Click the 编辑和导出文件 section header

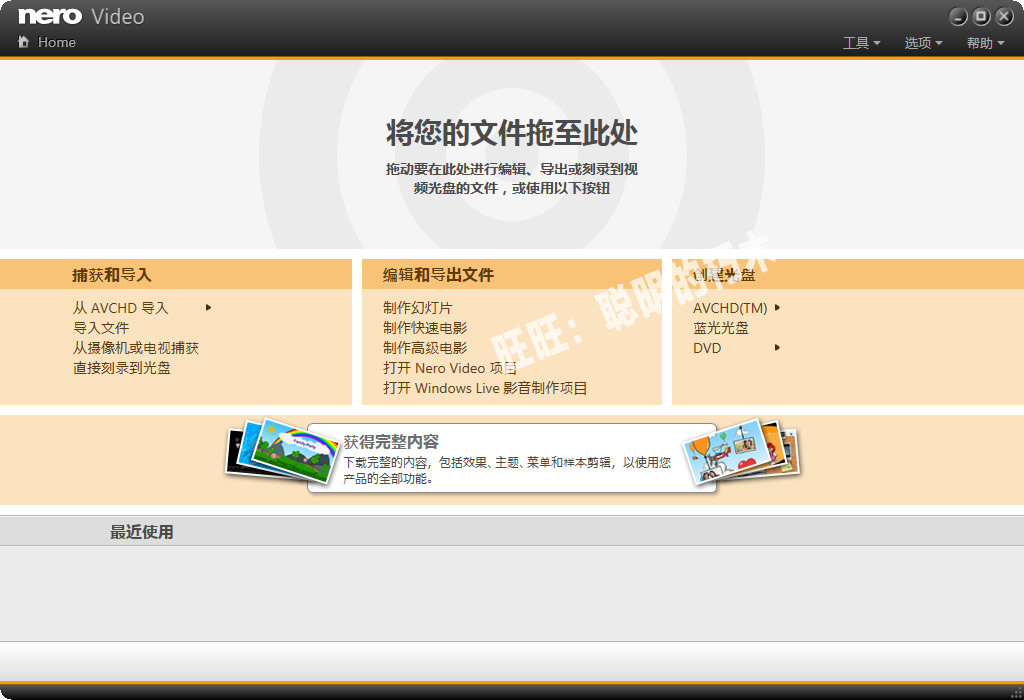[438, 275]
